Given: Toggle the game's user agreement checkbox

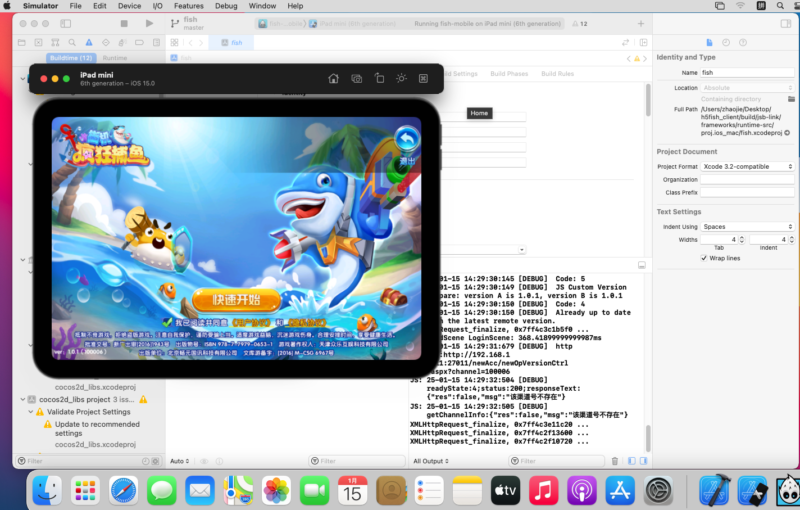Looking at the screenshot, I should (167, 323).
